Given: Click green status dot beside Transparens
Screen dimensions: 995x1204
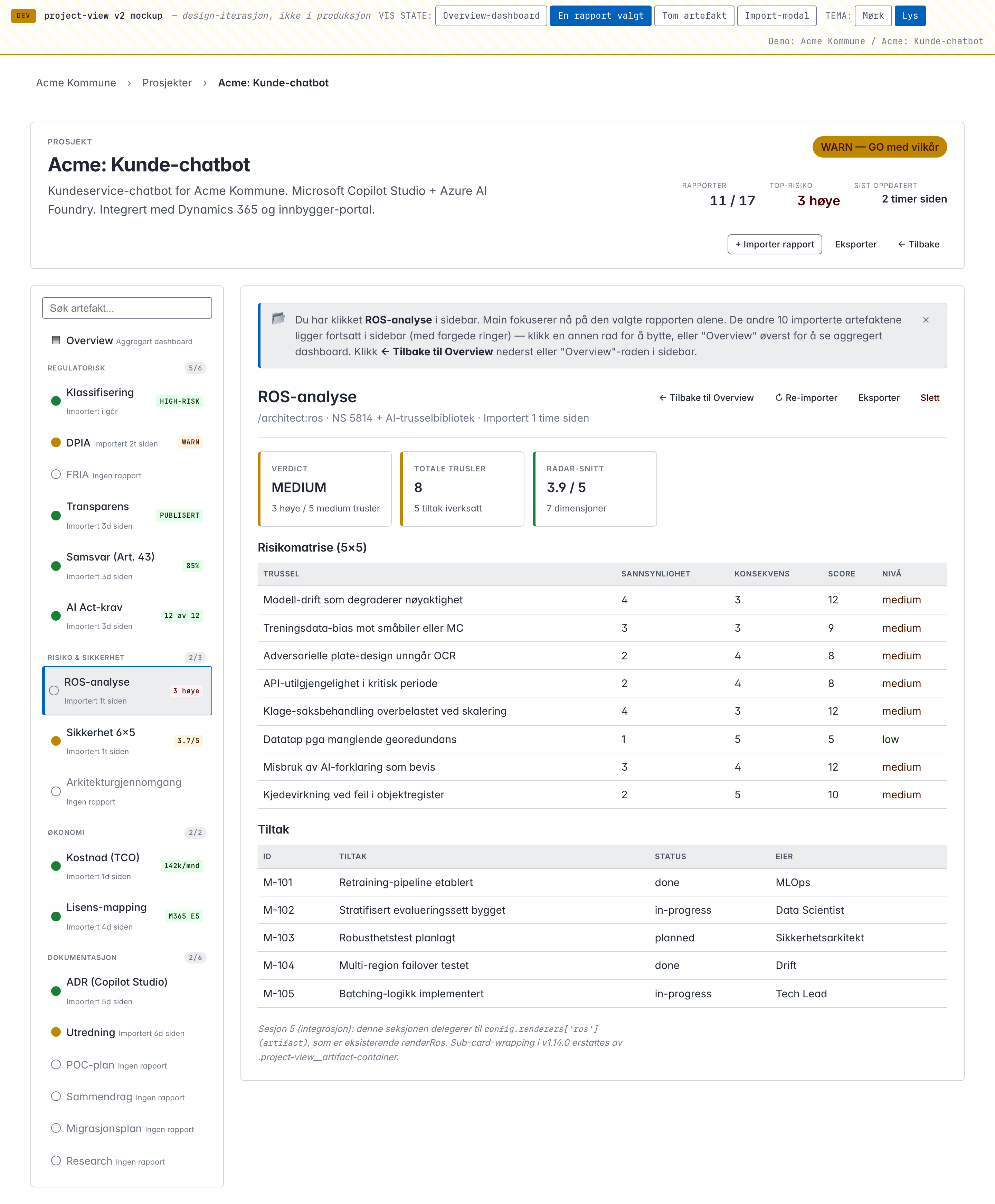Looking at the screenshot, I should [56, 515].
